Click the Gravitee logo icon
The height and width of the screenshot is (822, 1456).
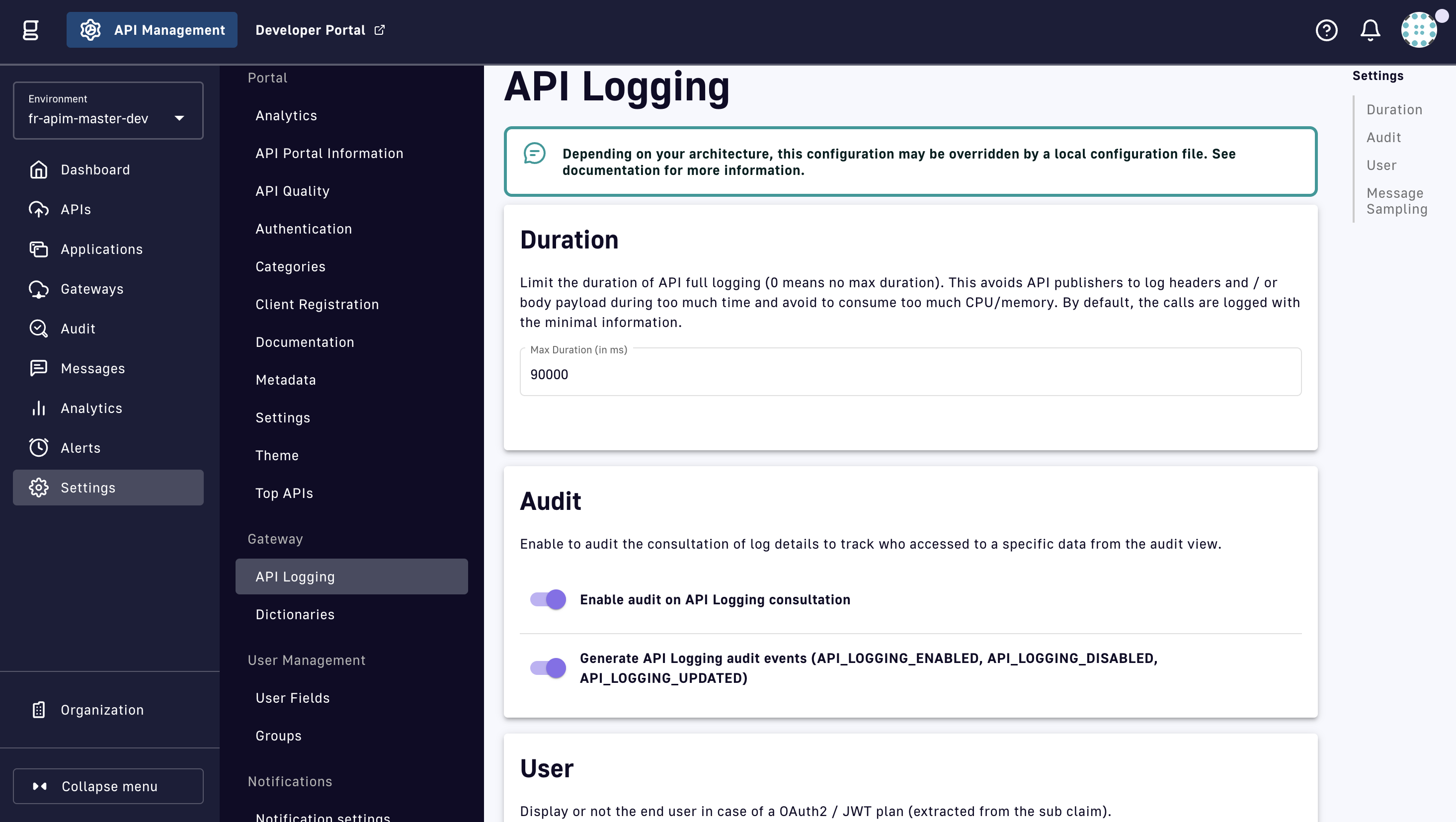click(x=30, y=30)
